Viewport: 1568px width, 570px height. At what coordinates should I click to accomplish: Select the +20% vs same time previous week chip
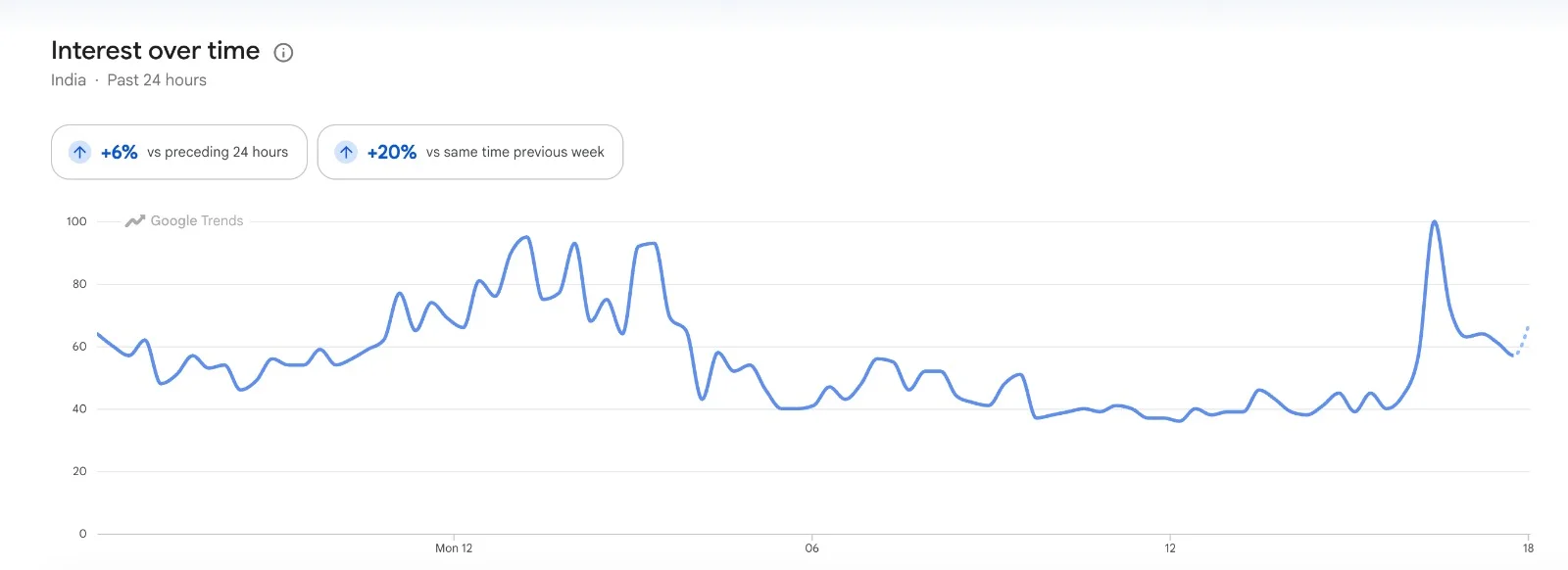pos(470,152)
